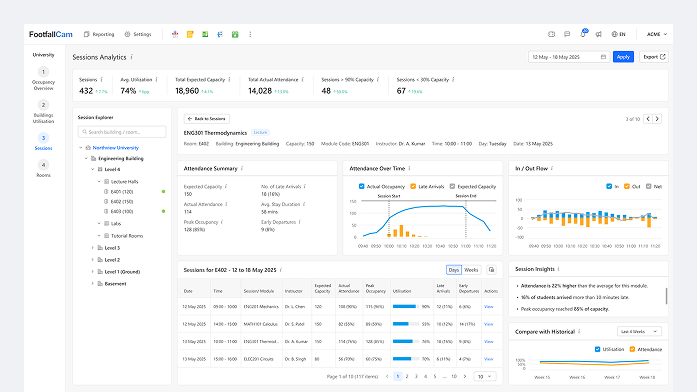Click info icon beside Total Expected Capacity
The image size is (697, 392).
(x=229, y=80)
